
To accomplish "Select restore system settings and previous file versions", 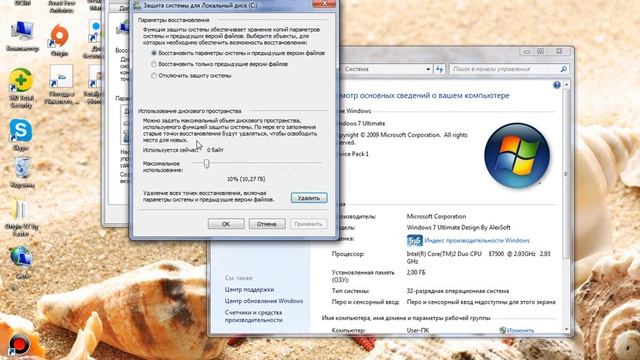I will point(154,53).
